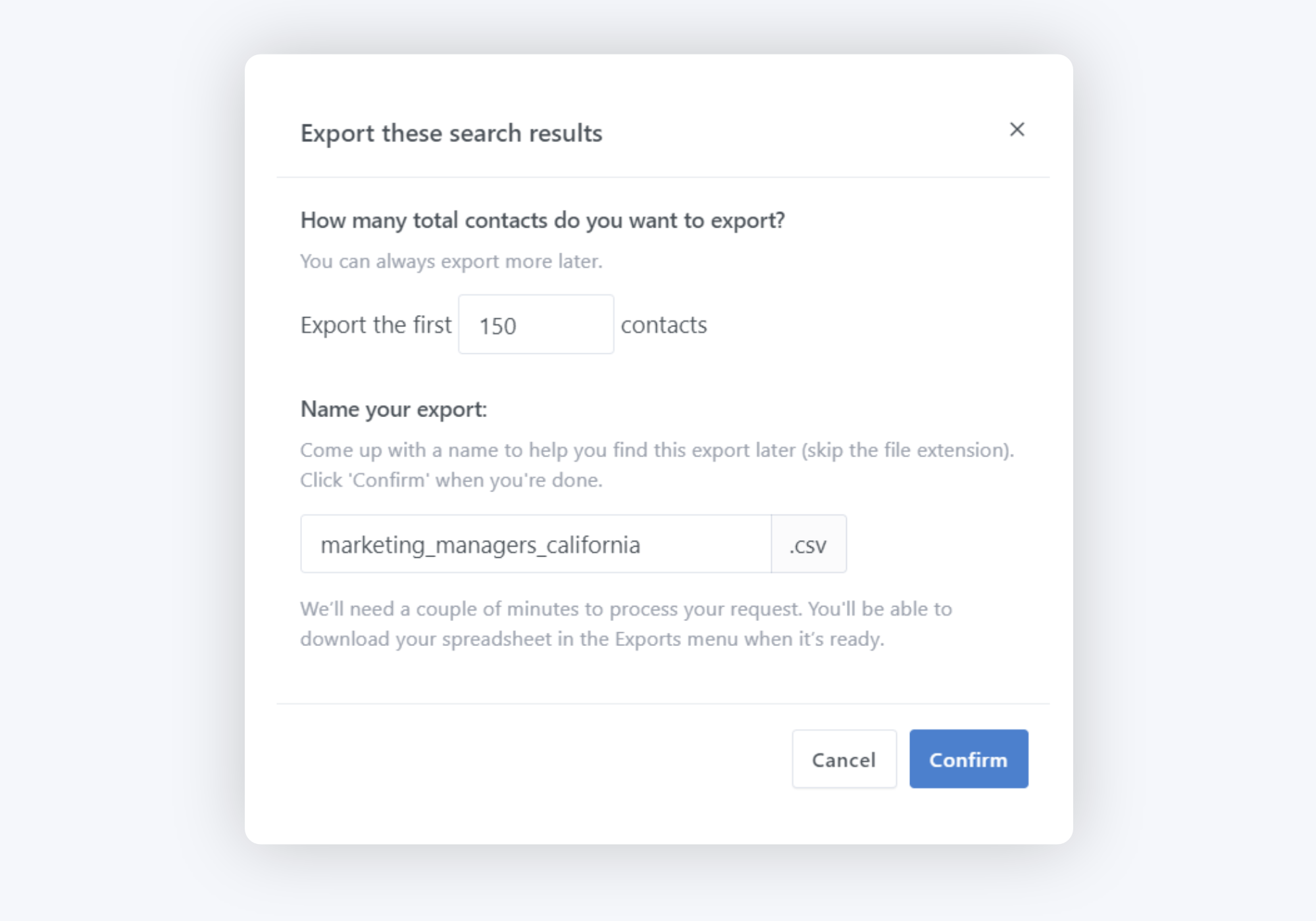This screenshot has height=921, width=1316.
Task: Click the 'download your spreadsheet in the Exports menu' line
Action: (x=592, y=639)
